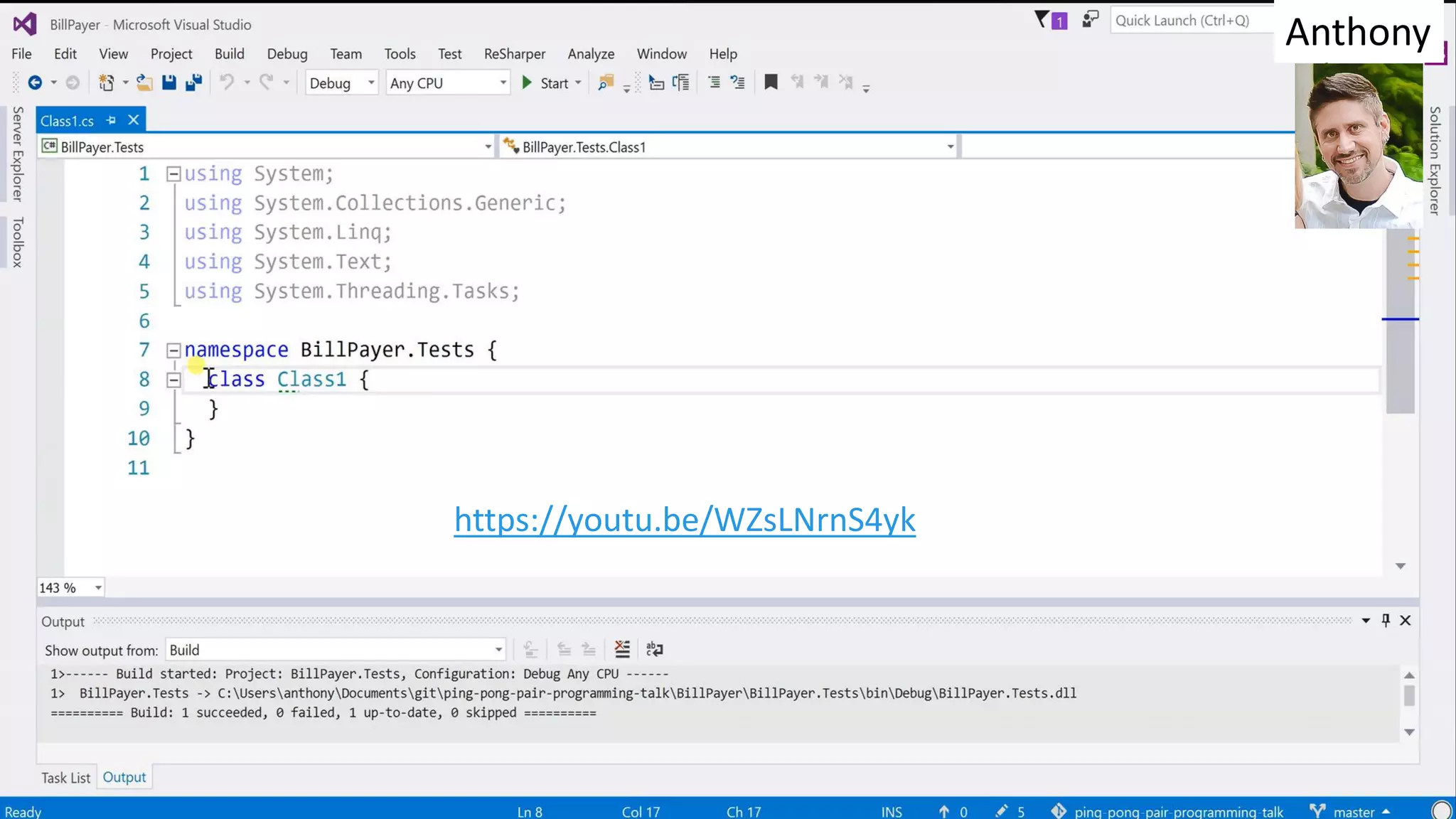Click the Find in Files icon

pos(606,83)
